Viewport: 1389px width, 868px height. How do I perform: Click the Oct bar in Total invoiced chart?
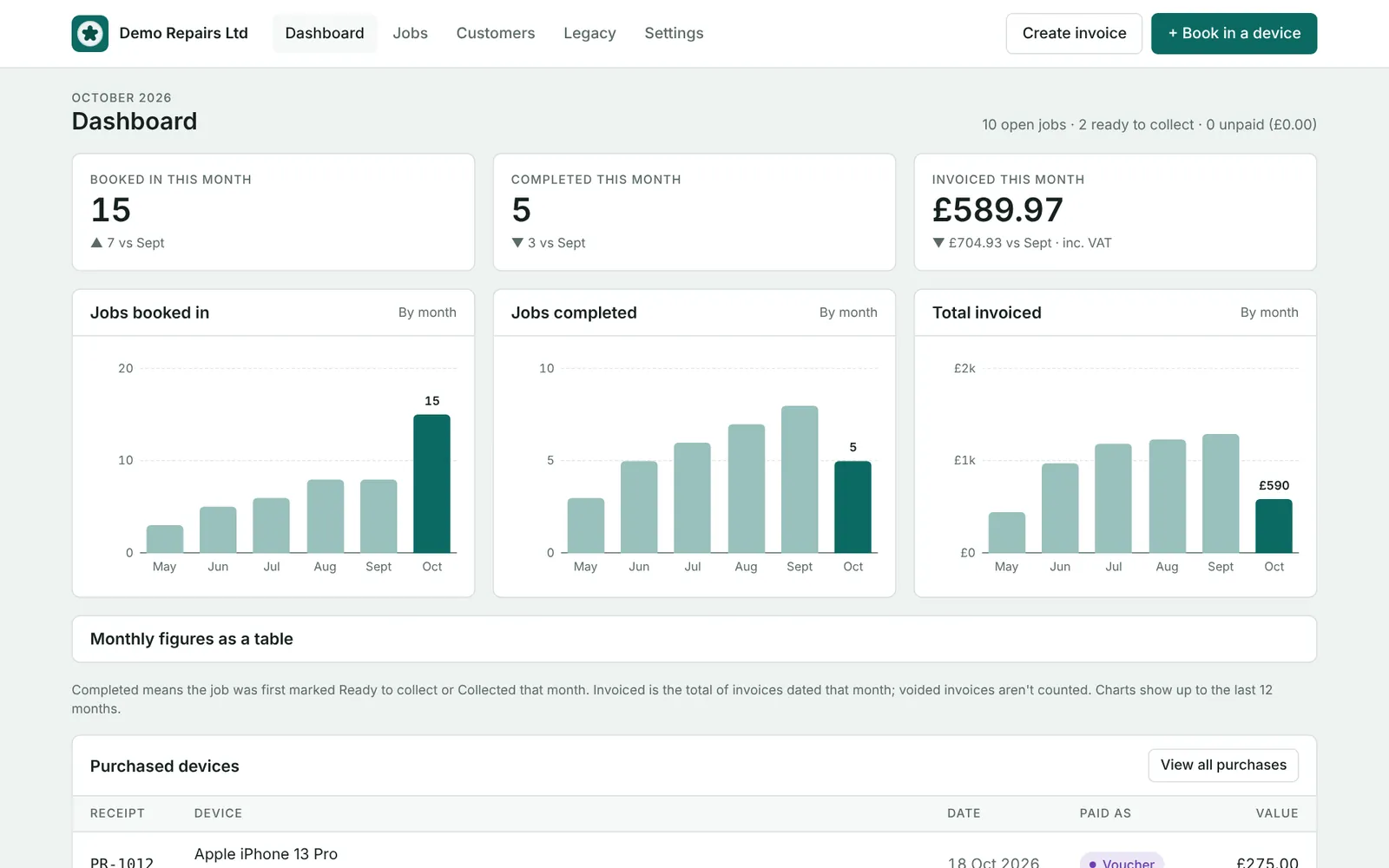click(1274, 526)
